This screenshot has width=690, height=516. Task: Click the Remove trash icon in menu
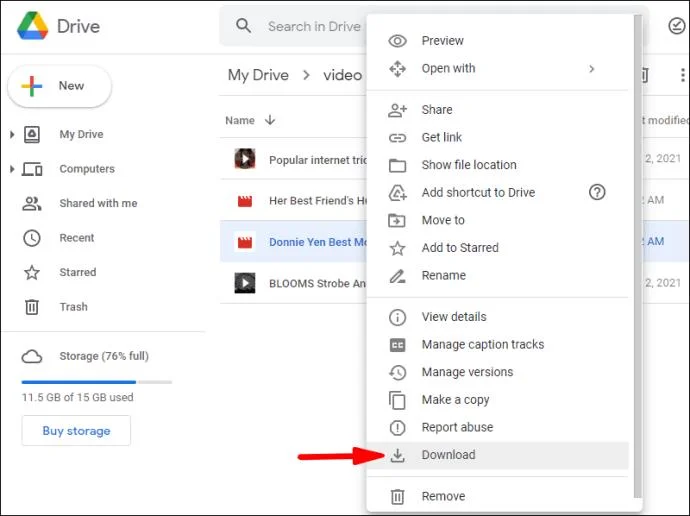pos(397,497)
